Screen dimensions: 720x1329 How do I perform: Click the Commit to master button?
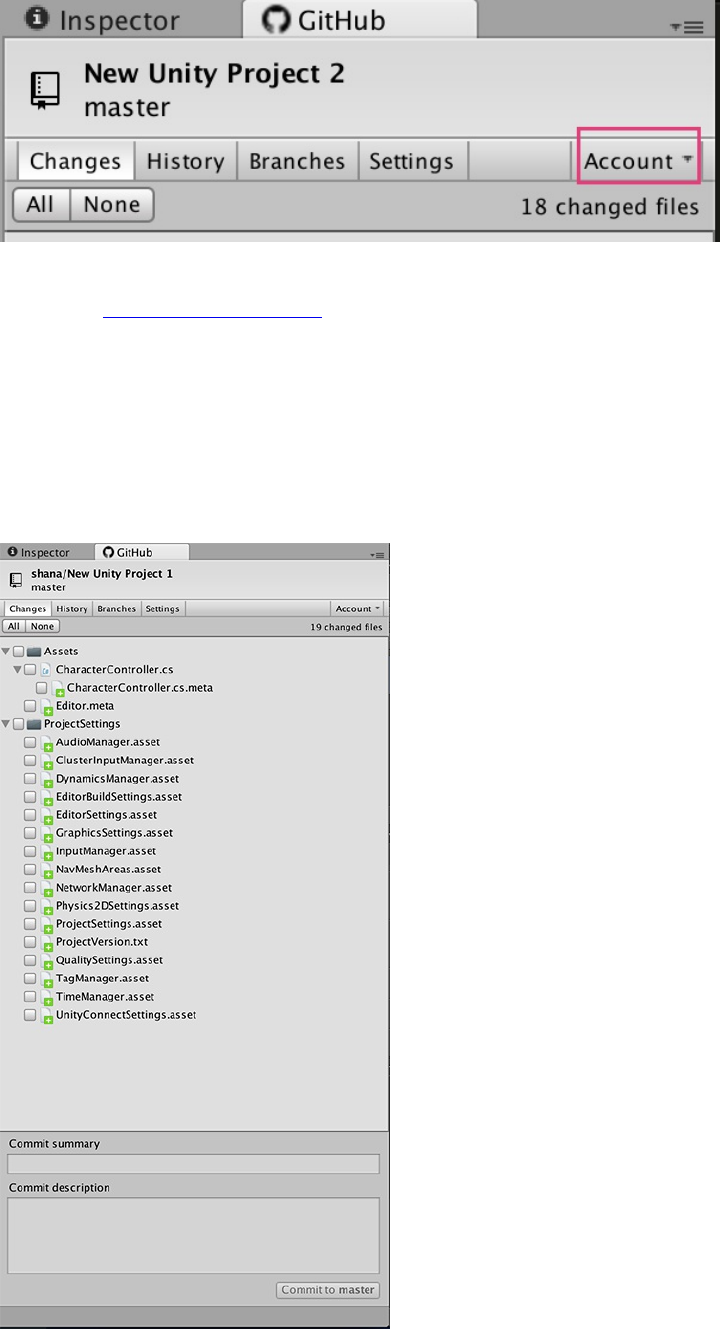[x=328, y=1290]
